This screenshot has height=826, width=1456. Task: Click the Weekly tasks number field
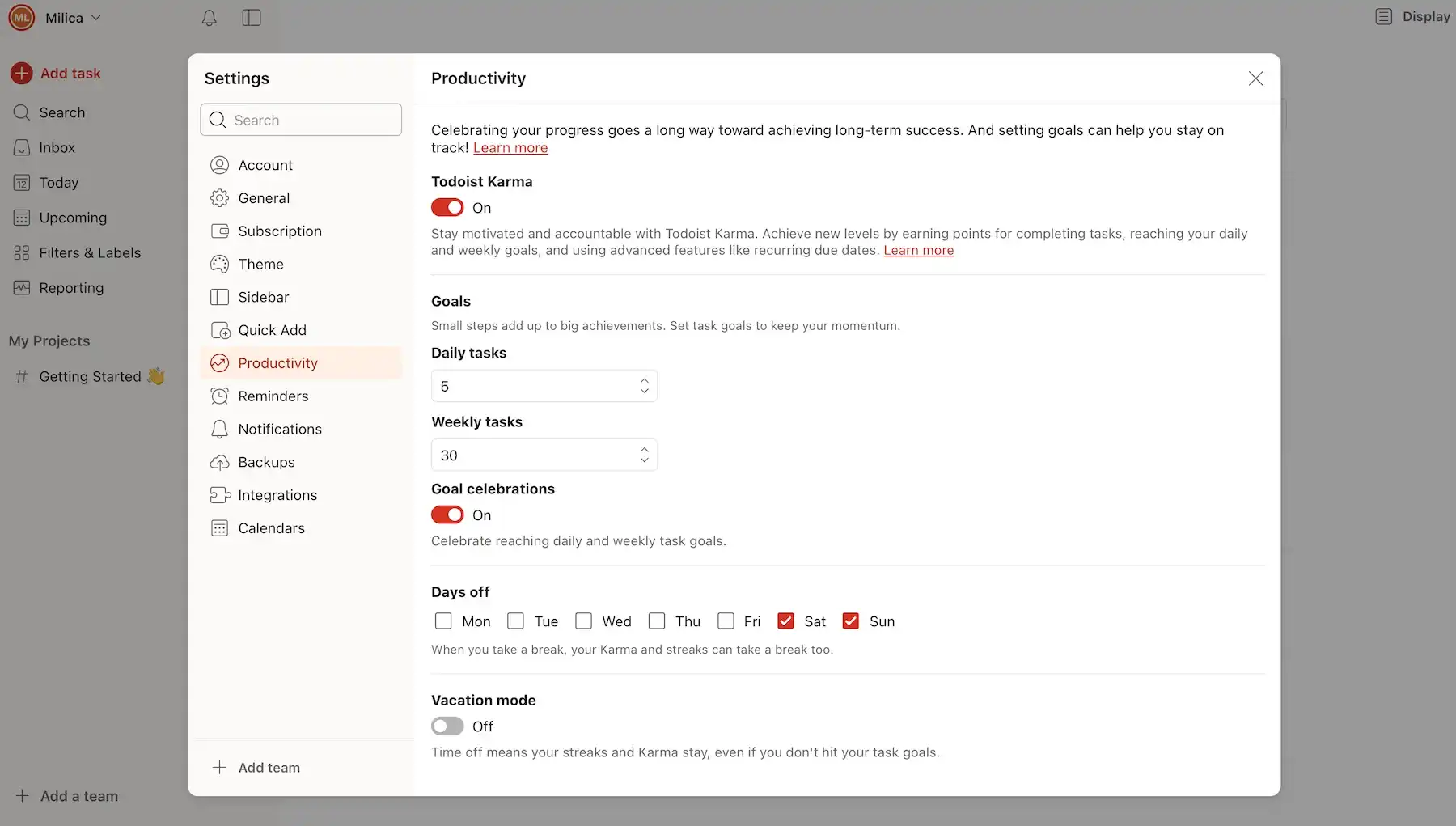tap(544, 455)
